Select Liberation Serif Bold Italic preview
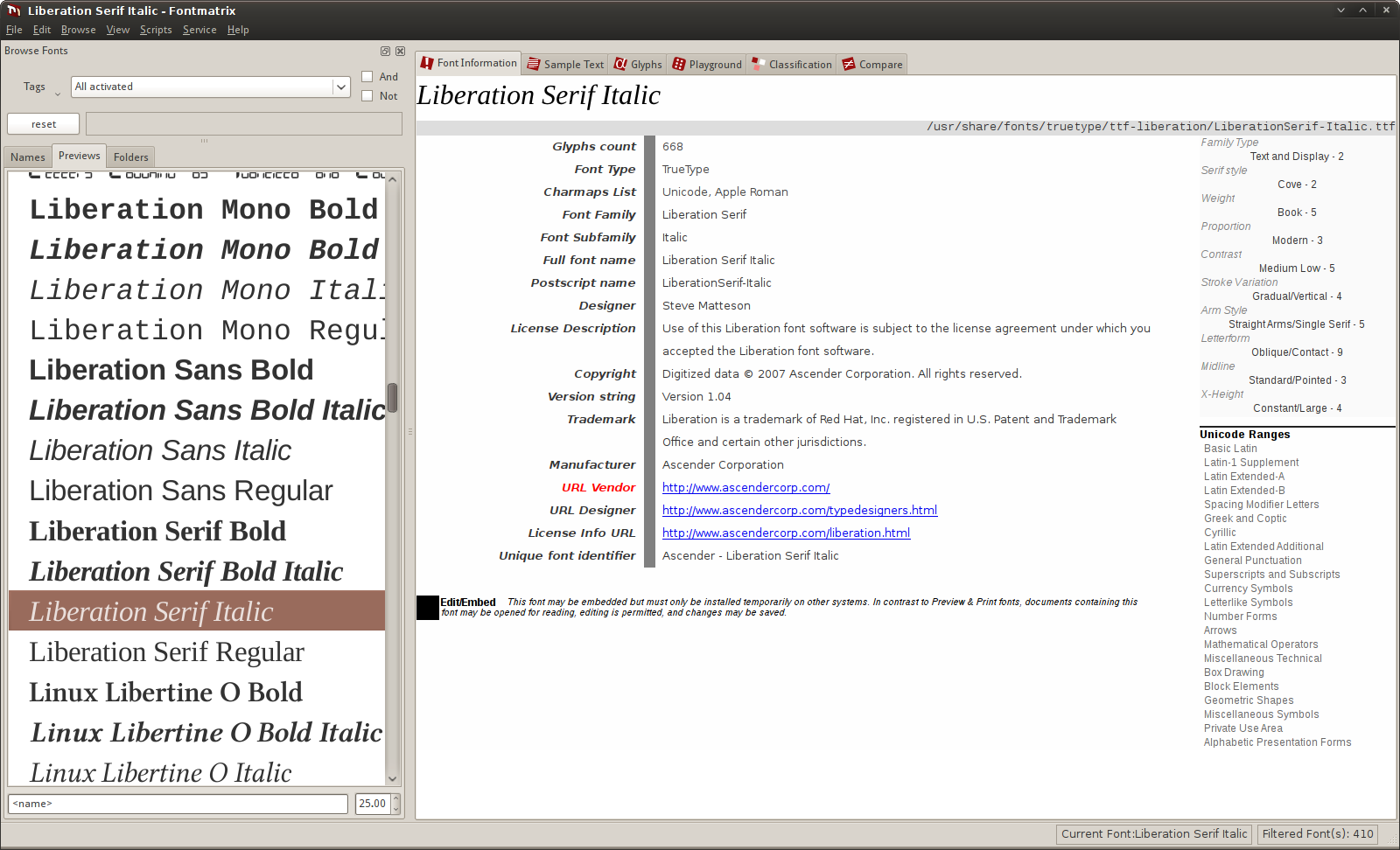1400x850 pixels. [197, 571]
